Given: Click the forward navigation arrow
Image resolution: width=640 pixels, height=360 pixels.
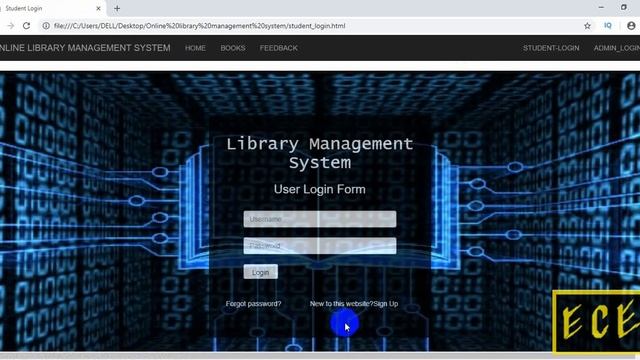Looking at the screenshot, I should (x=11, y=26).
